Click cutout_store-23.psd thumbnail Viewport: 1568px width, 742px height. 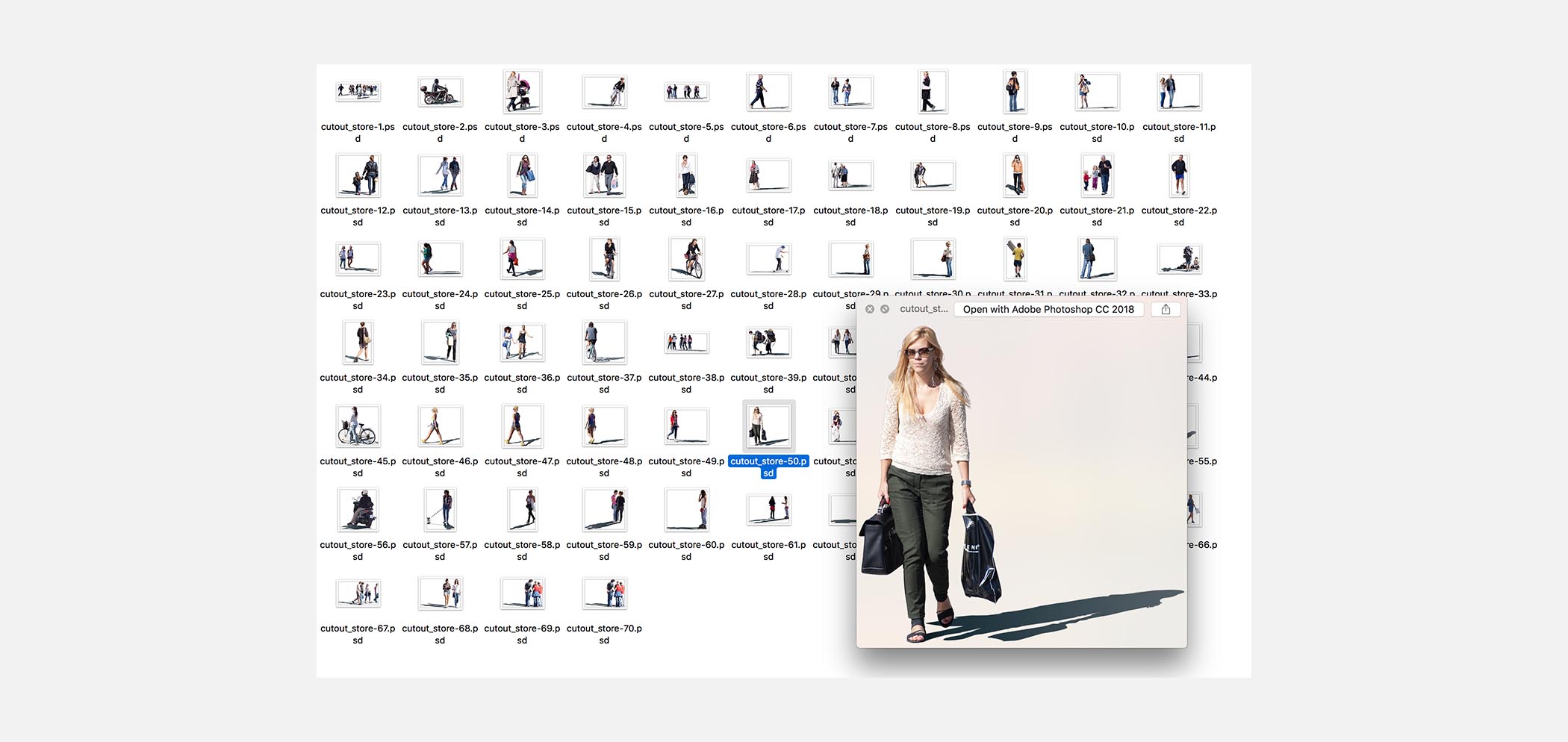tap(358, 259)
